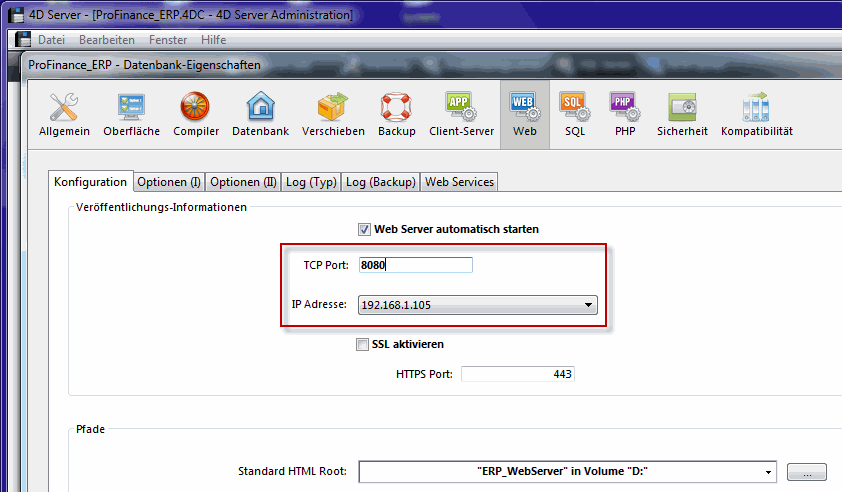This screenshot has width=842, height=492.
Task: Select the Oberfläche toolbar icon
Action: (131, 114)
